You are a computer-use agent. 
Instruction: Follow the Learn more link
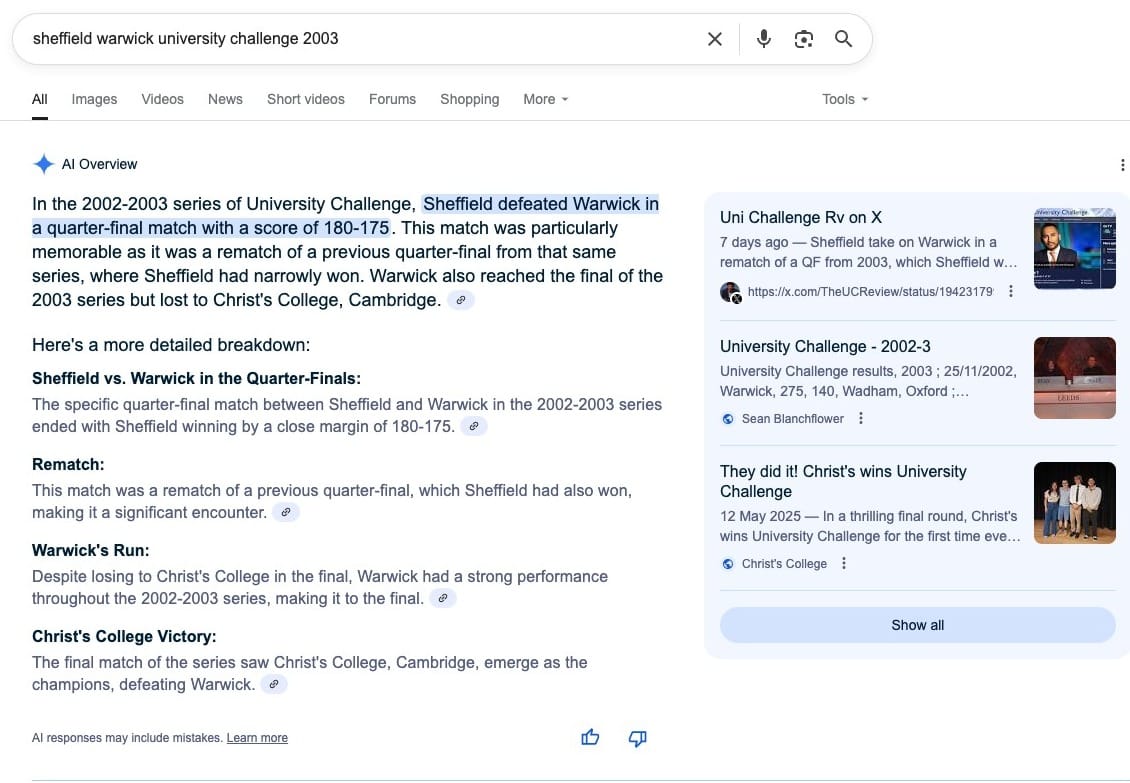[257, 738]
